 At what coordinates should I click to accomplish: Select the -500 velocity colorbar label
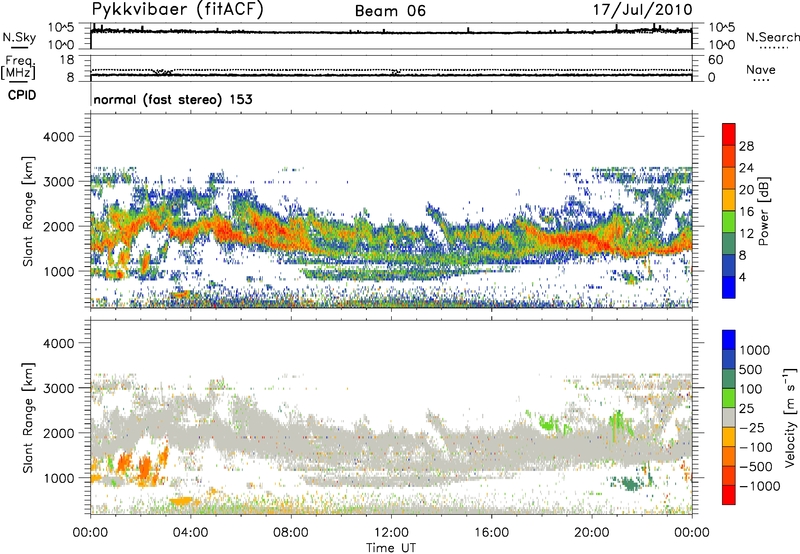pos(756,466)
